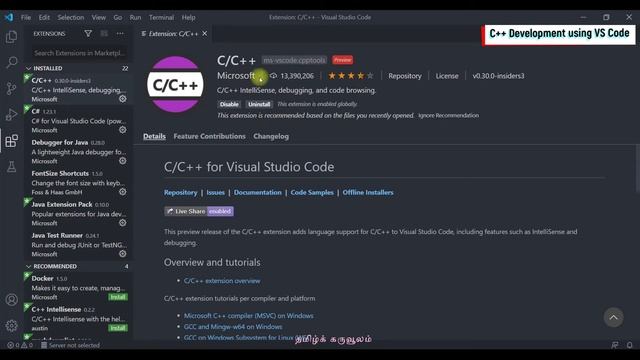This screenshot has width=640, height=360.
Task: Install the C++ Intellisense extension
Action: pos(118,328)
